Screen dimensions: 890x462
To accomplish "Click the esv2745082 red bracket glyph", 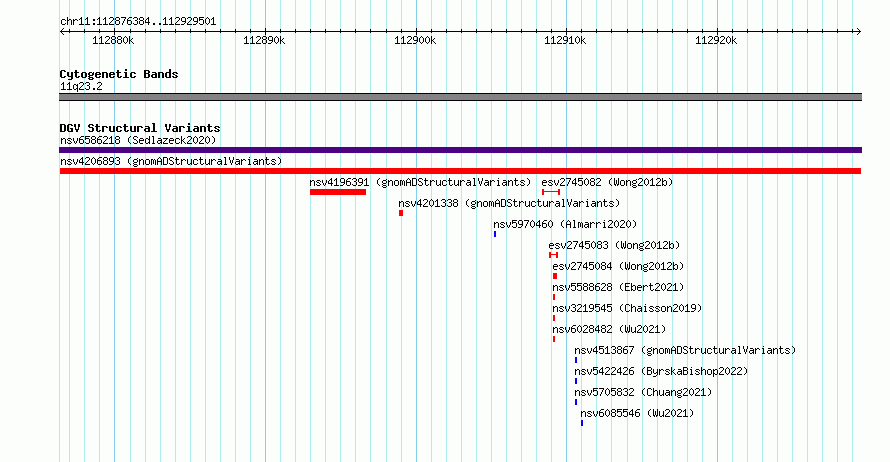I will (x=551, y=192).
